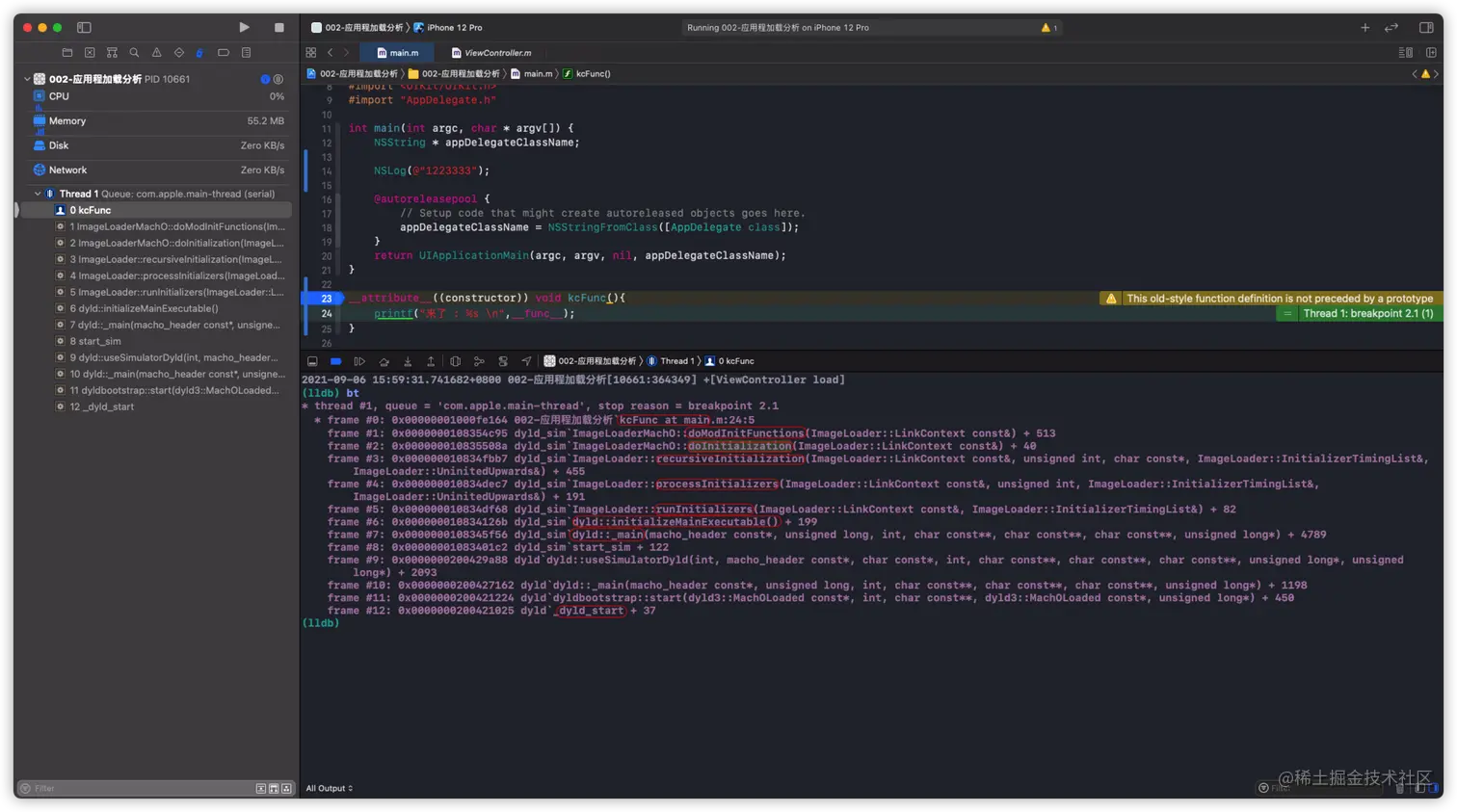1457x812 pixels.
Task: Deactivate breakpoints in debug bar
Action: coord(335,361)
